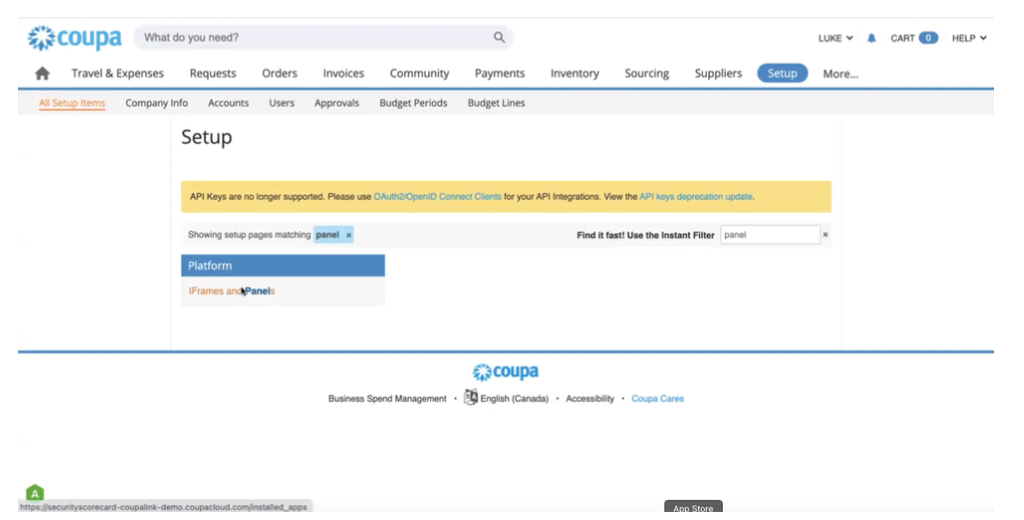Open the Invoices tab
The width and height of the screenshot is (1024, 520).
(344, 73)
